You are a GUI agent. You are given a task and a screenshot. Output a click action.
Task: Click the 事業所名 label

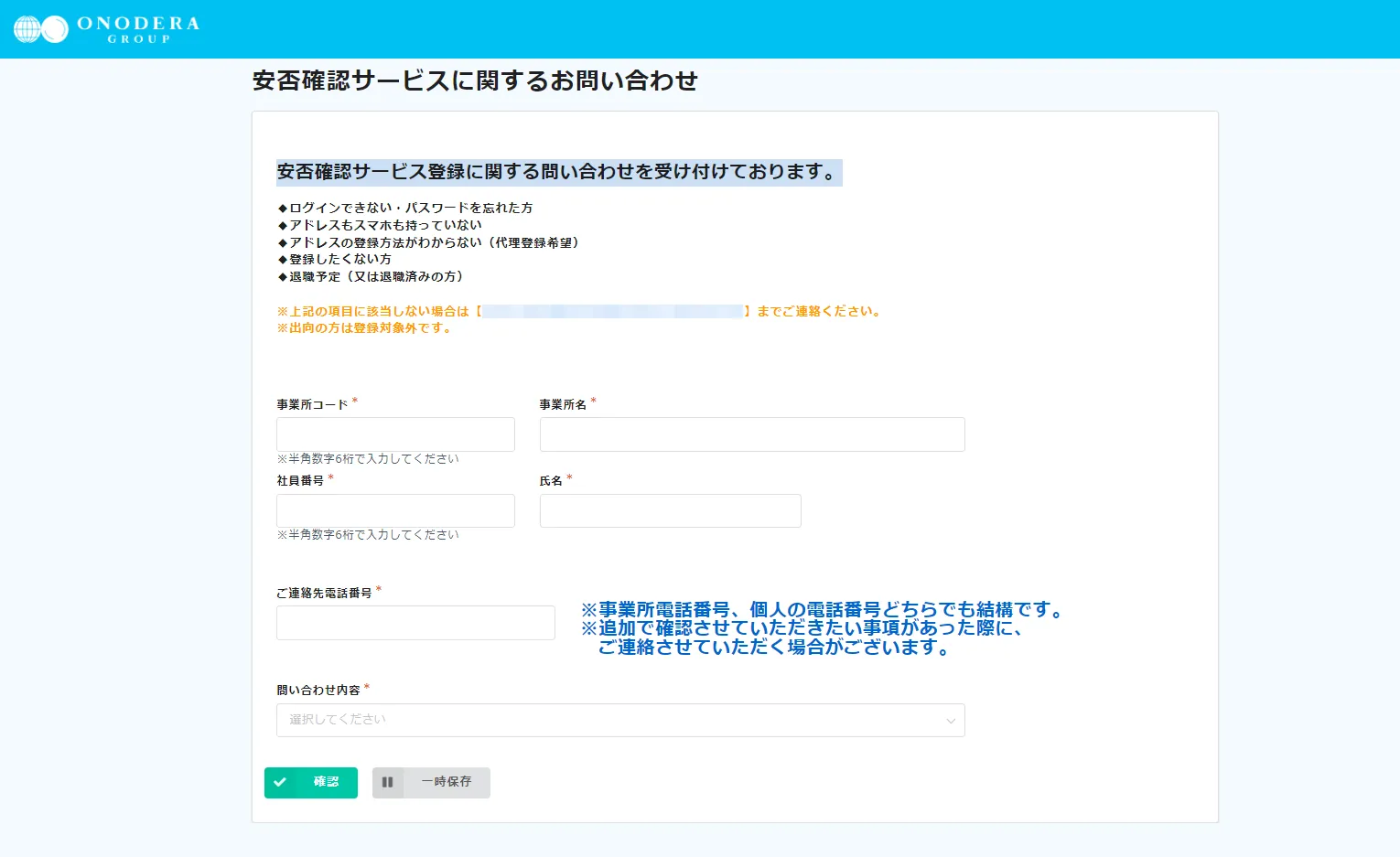[x=563, y=404]
